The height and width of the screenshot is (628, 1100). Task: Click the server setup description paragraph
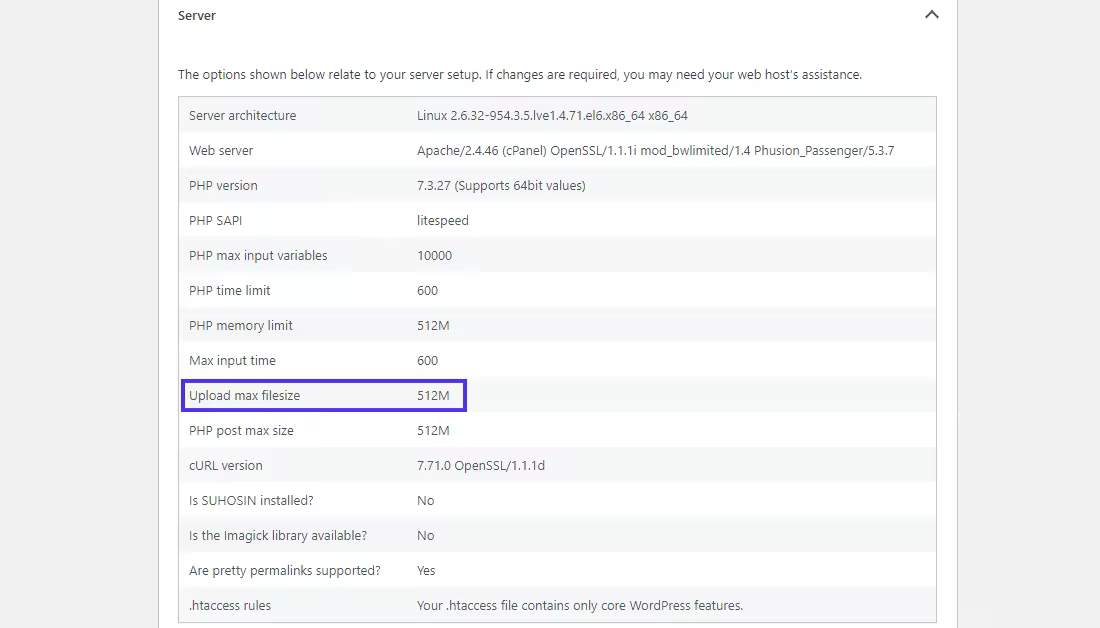520,74
